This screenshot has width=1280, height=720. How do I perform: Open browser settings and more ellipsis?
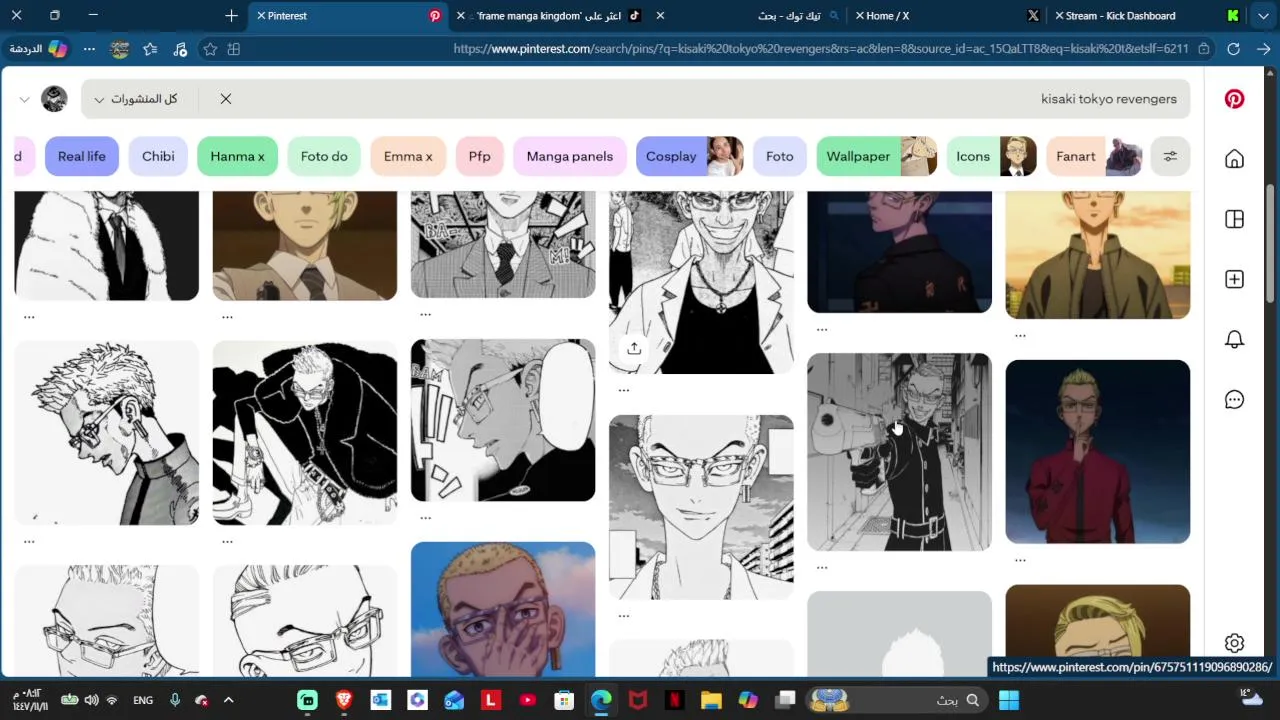pos(90,48)
